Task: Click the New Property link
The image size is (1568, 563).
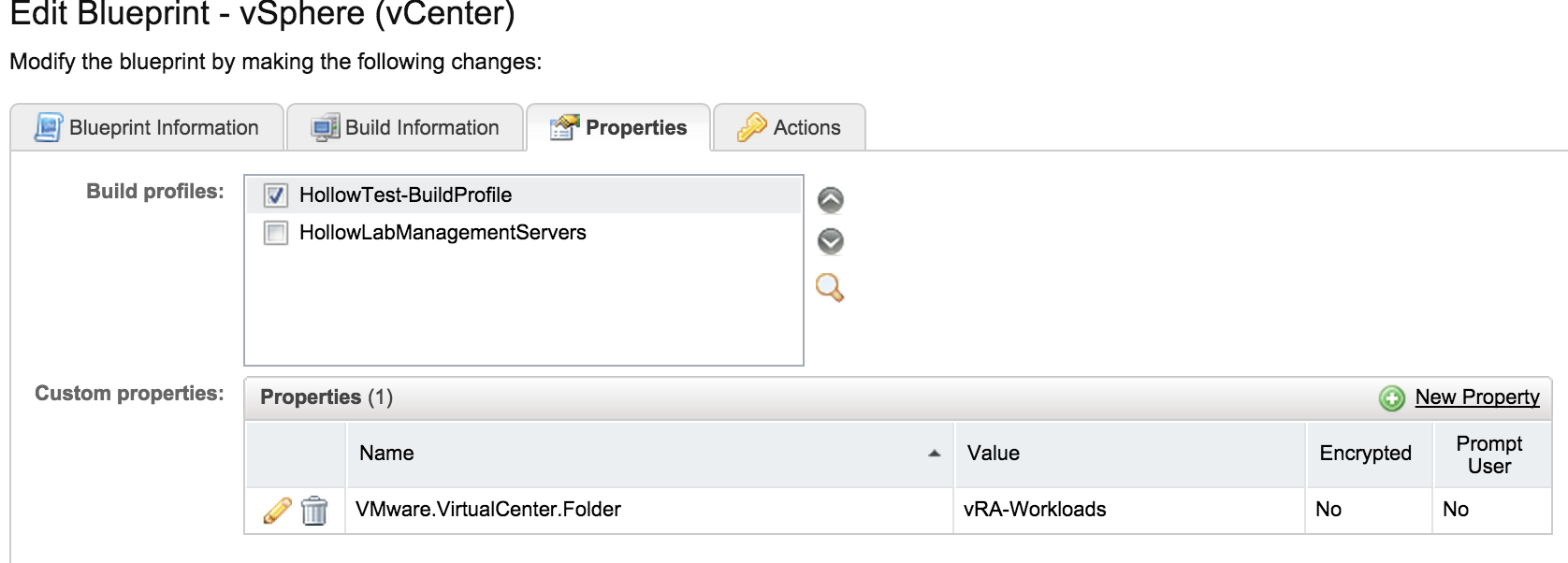Action: coord(1476,397)
